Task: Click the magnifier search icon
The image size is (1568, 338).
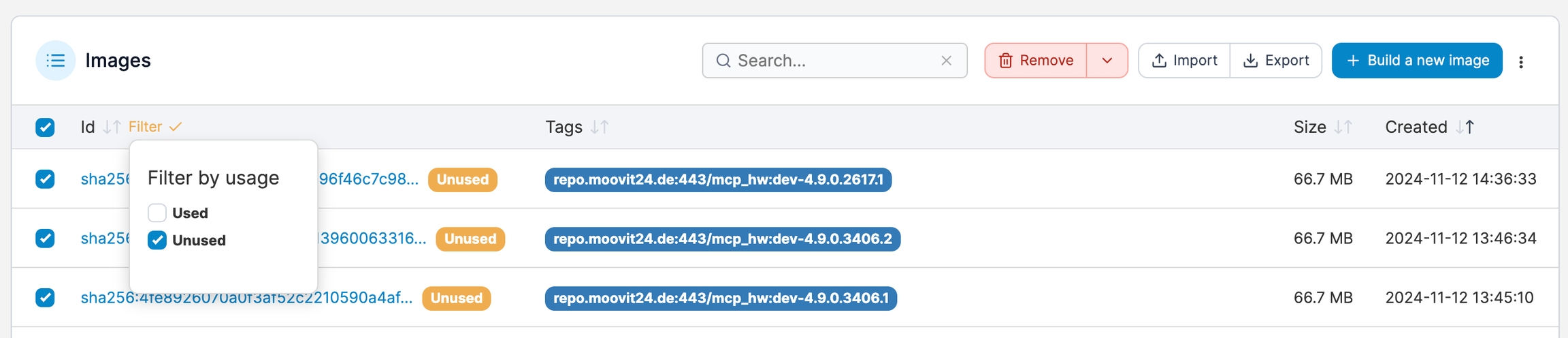Action: coord(723,61)
